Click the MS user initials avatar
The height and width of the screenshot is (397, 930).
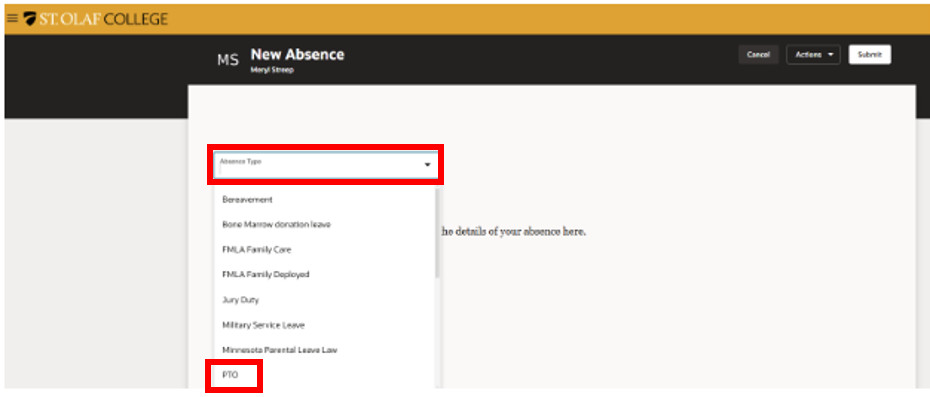[x=228, y=60]
